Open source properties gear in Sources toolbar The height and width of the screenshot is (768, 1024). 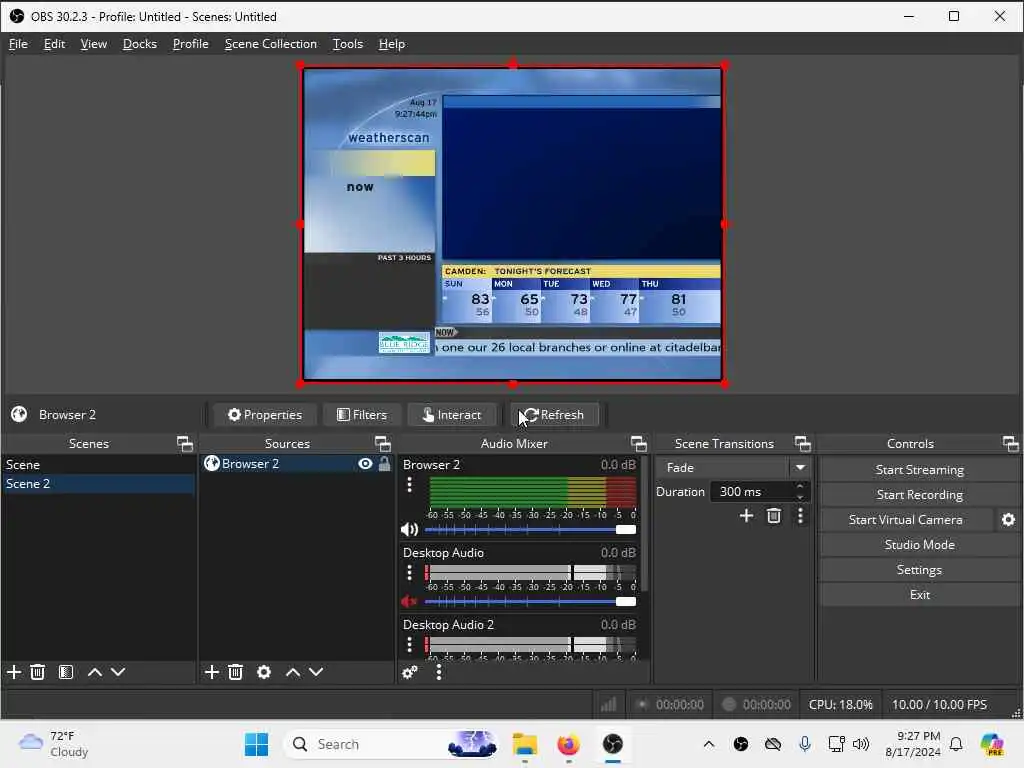(x=264, y=672)
